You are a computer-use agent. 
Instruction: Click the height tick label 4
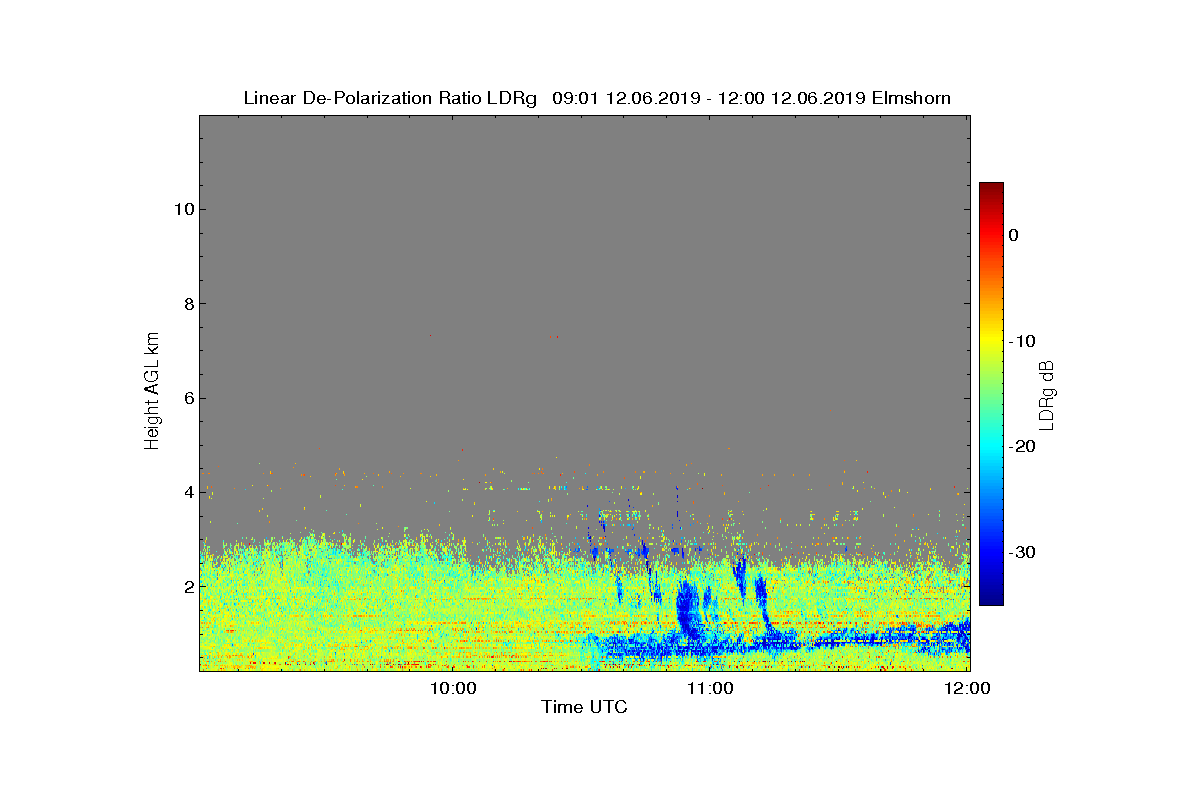tap(187, 492)
